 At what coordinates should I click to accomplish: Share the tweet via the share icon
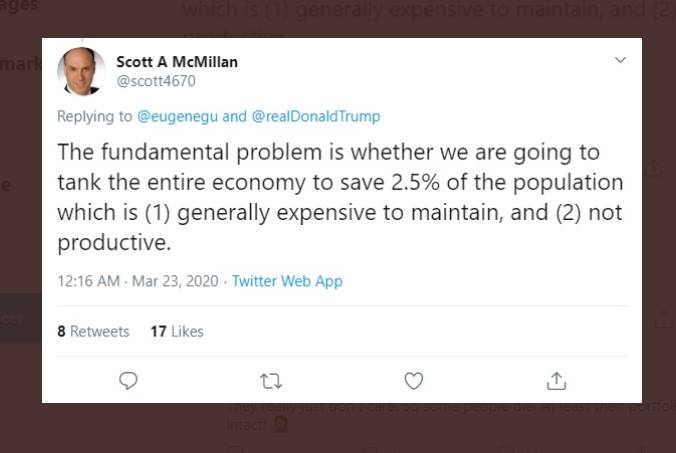coord(556,380)
